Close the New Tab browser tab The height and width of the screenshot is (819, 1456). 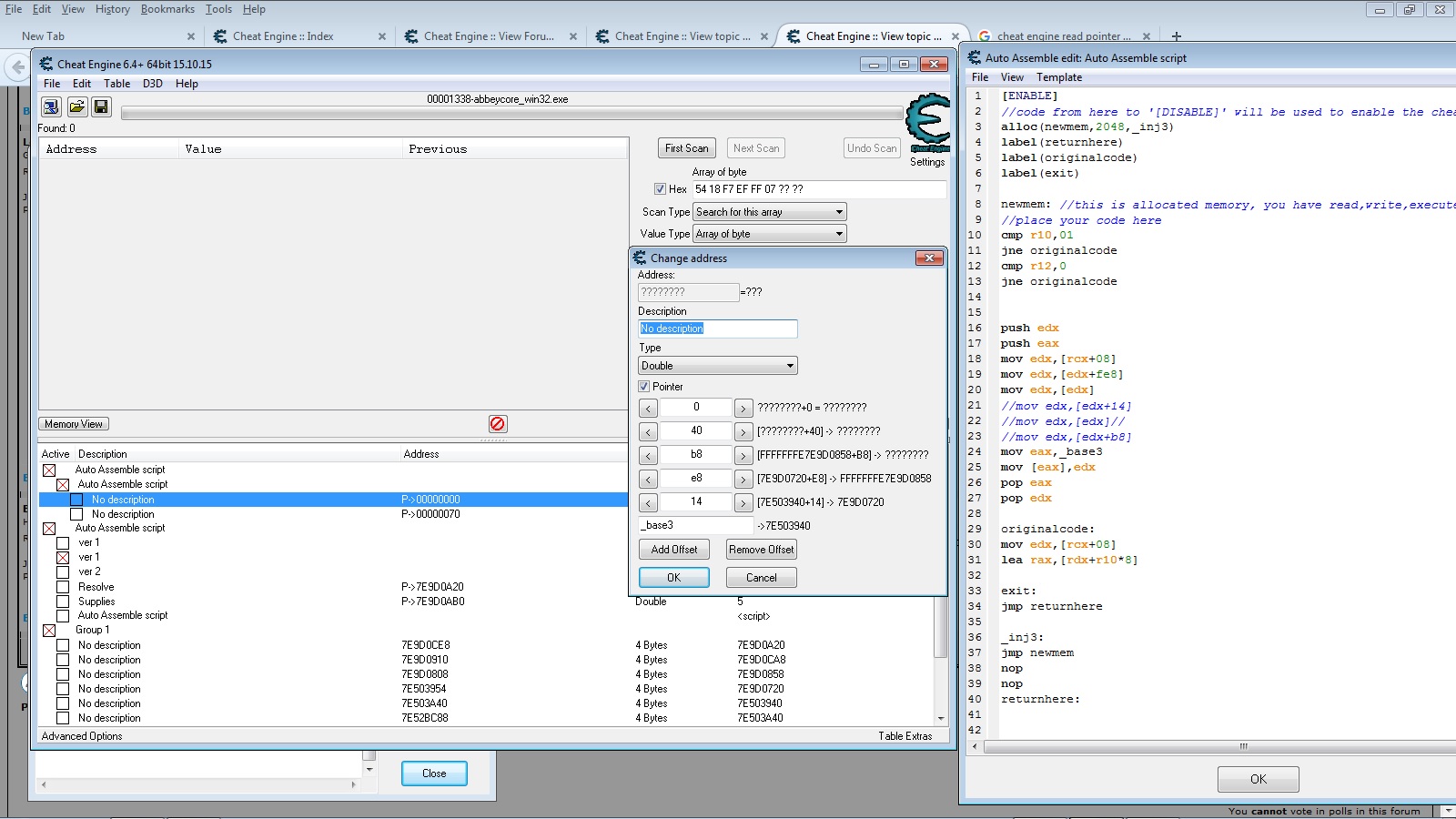[x=190, y=36]
